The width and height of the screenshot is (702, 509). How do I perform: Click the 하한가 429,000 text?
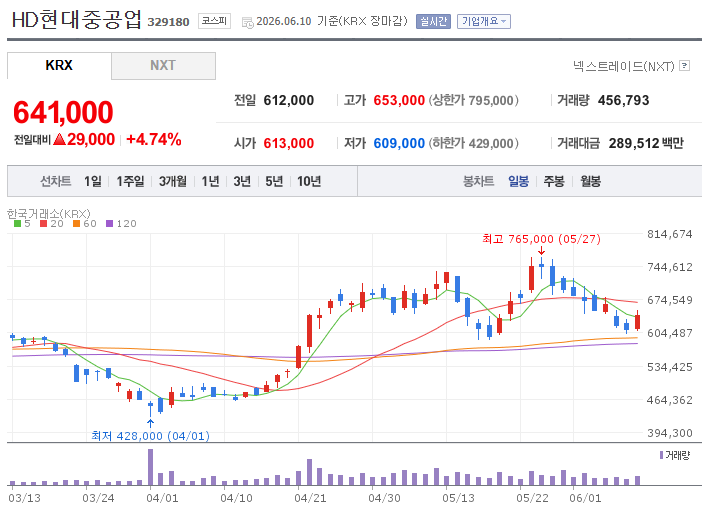[474, 143]
